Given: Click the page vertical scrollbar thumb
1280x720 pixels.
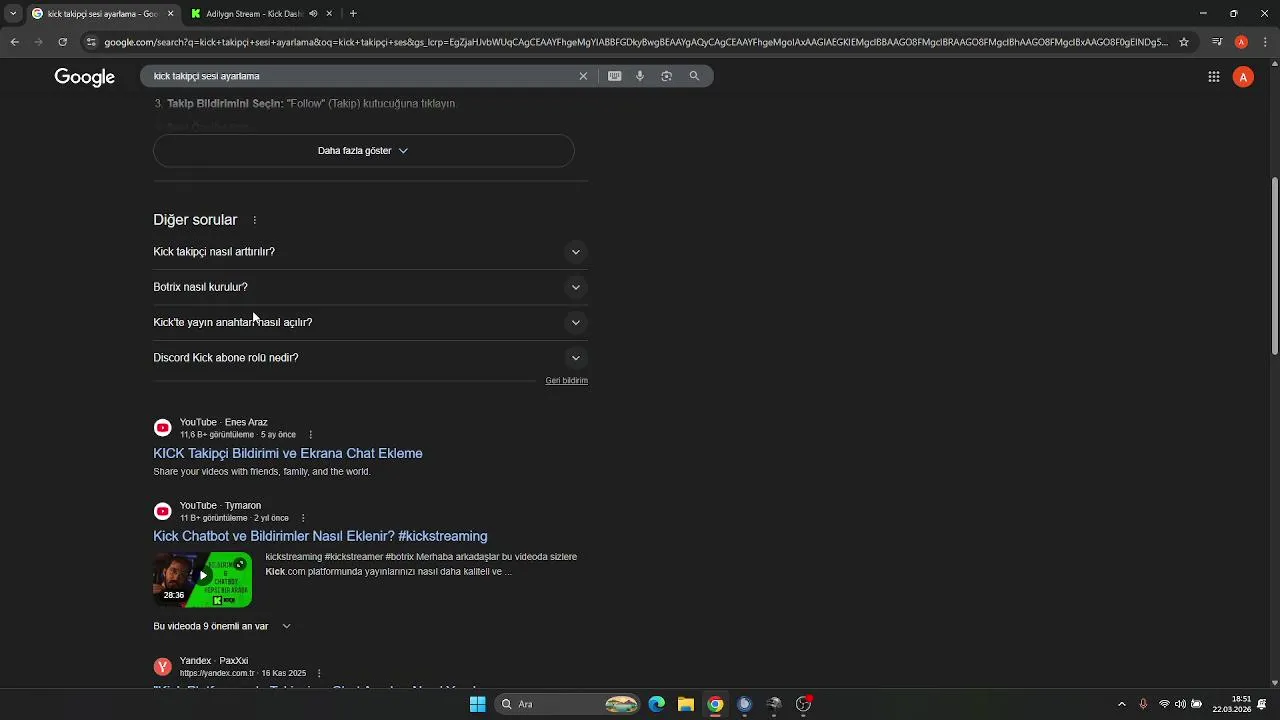Looking at the screenshot, I should 1274,266.
